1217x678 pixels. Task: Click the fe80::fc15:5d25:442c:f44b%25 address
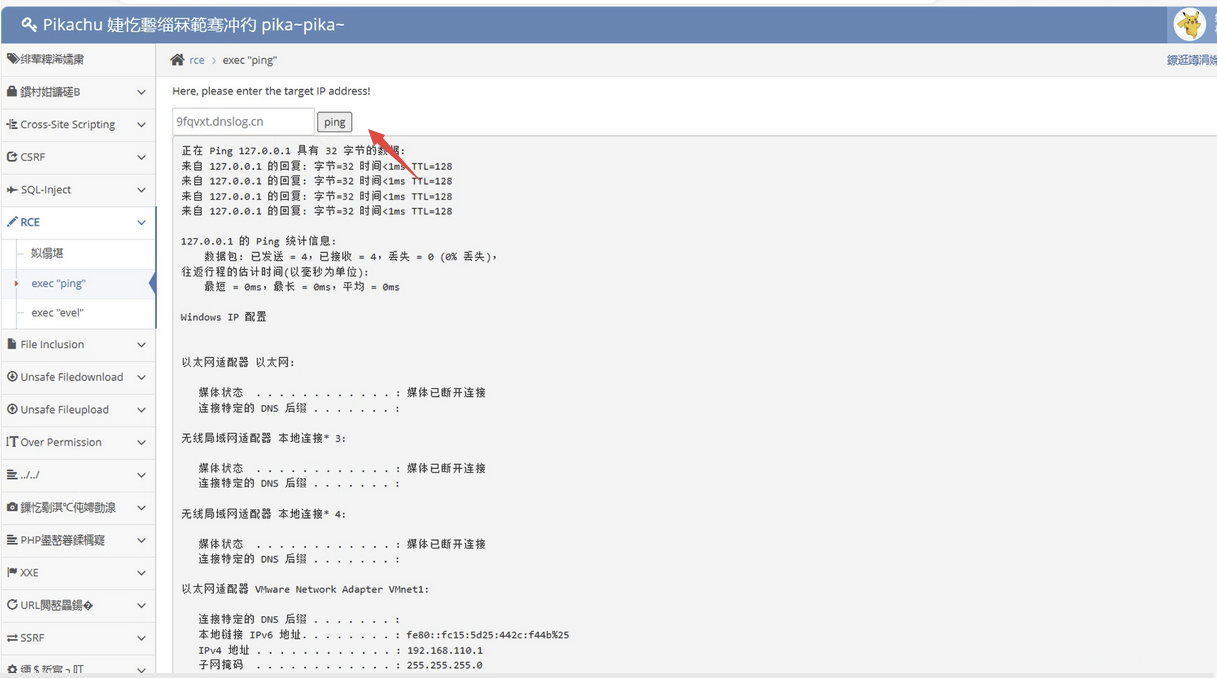point(487,635)
